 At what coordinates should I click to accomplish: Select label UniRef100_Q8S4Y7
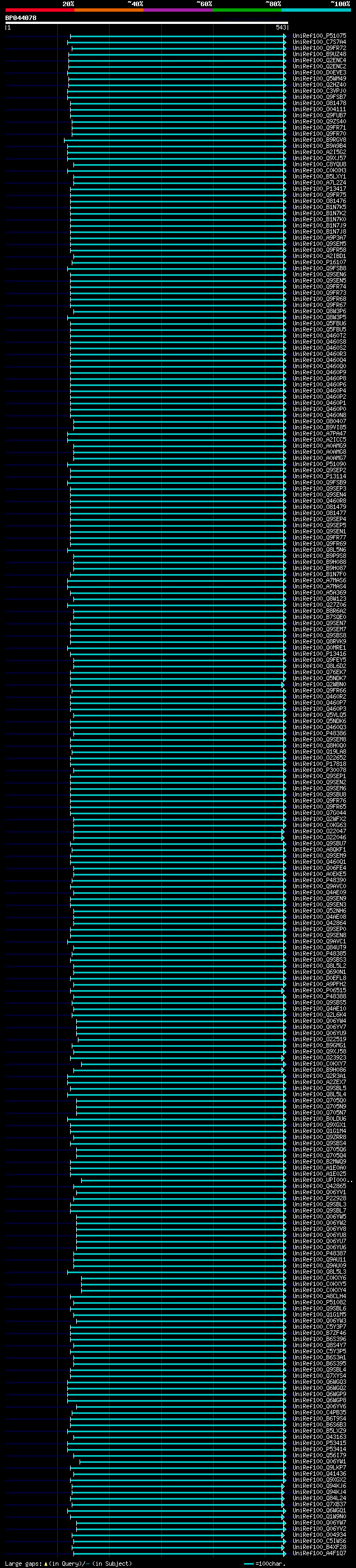(x=319, y=1344)
